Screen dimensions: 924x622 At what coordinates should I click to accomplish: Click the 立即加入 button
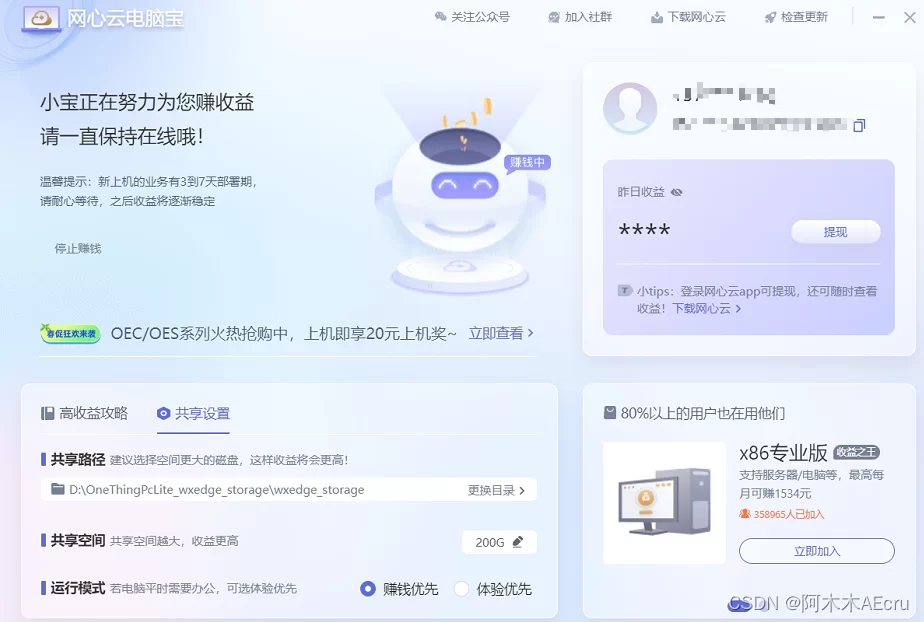coord(816,551)
